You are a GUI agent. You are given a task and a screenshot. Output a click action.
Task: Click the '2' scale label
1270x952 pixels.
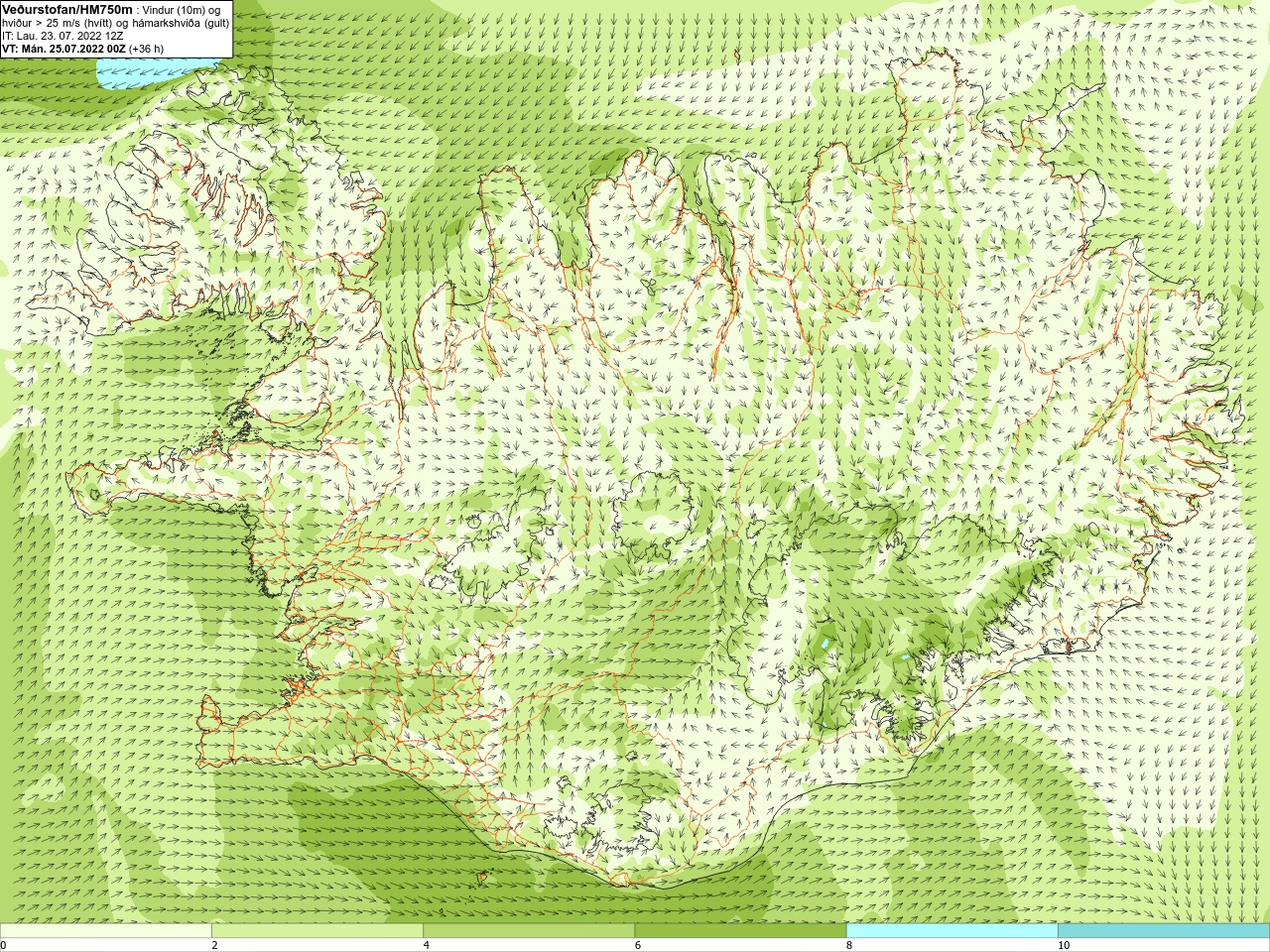(x=214, y=945)
